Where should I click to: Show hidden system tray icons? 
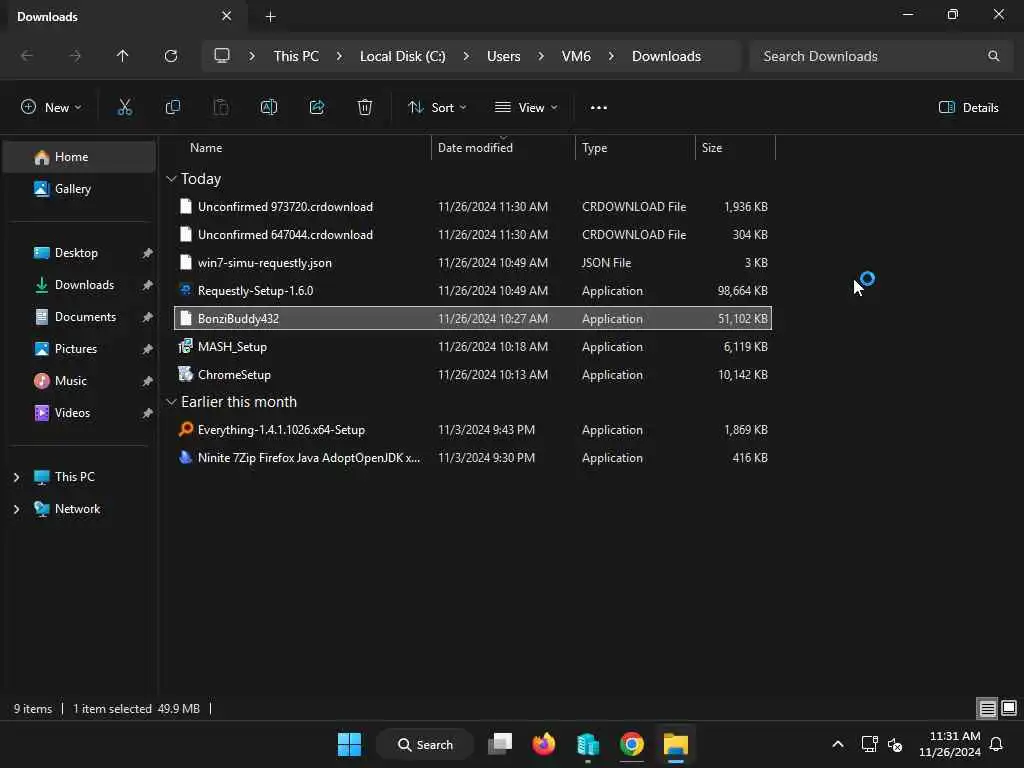tap(838, 744)
